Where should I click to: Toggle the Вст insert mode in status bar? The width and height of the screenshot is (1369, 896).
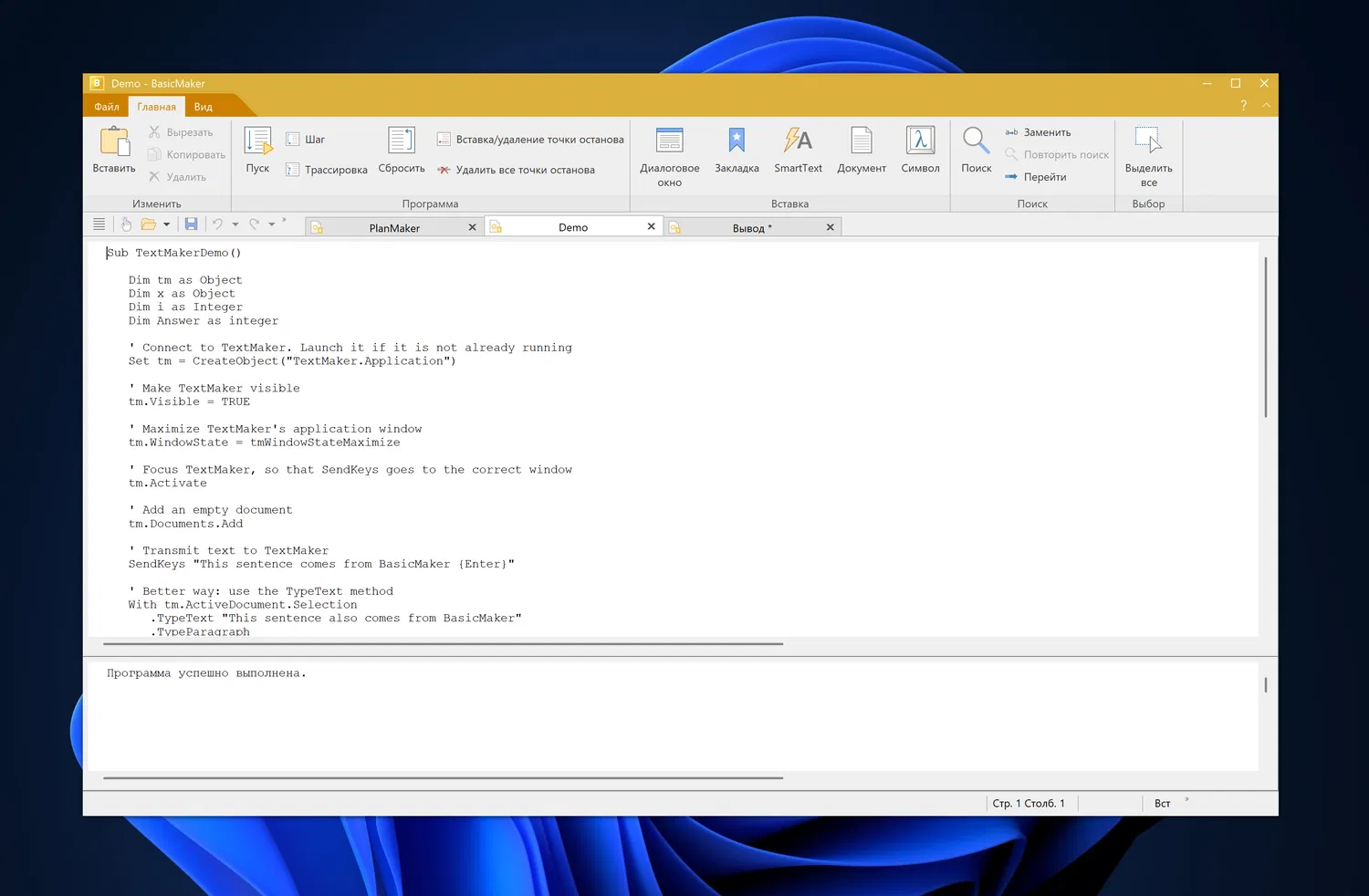pyautogui.click(x=1162, y=804)
